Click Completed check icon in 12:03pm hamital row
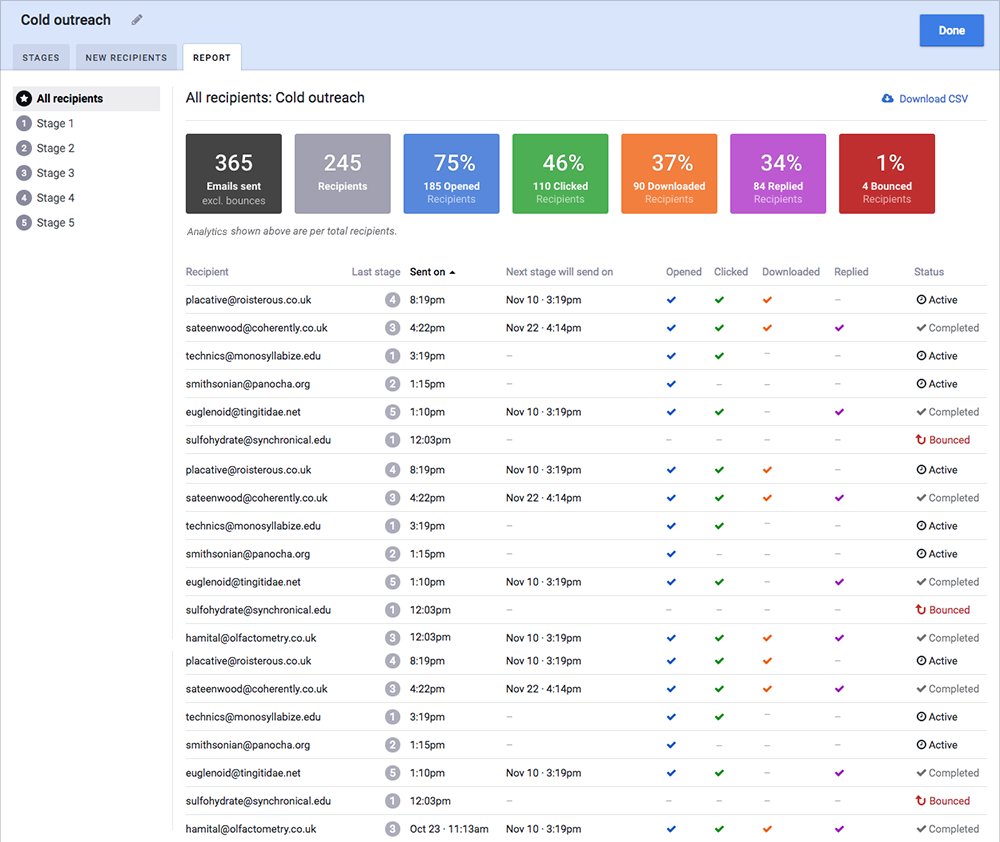Screen dimensions: 1000x842 coord(921,638)
